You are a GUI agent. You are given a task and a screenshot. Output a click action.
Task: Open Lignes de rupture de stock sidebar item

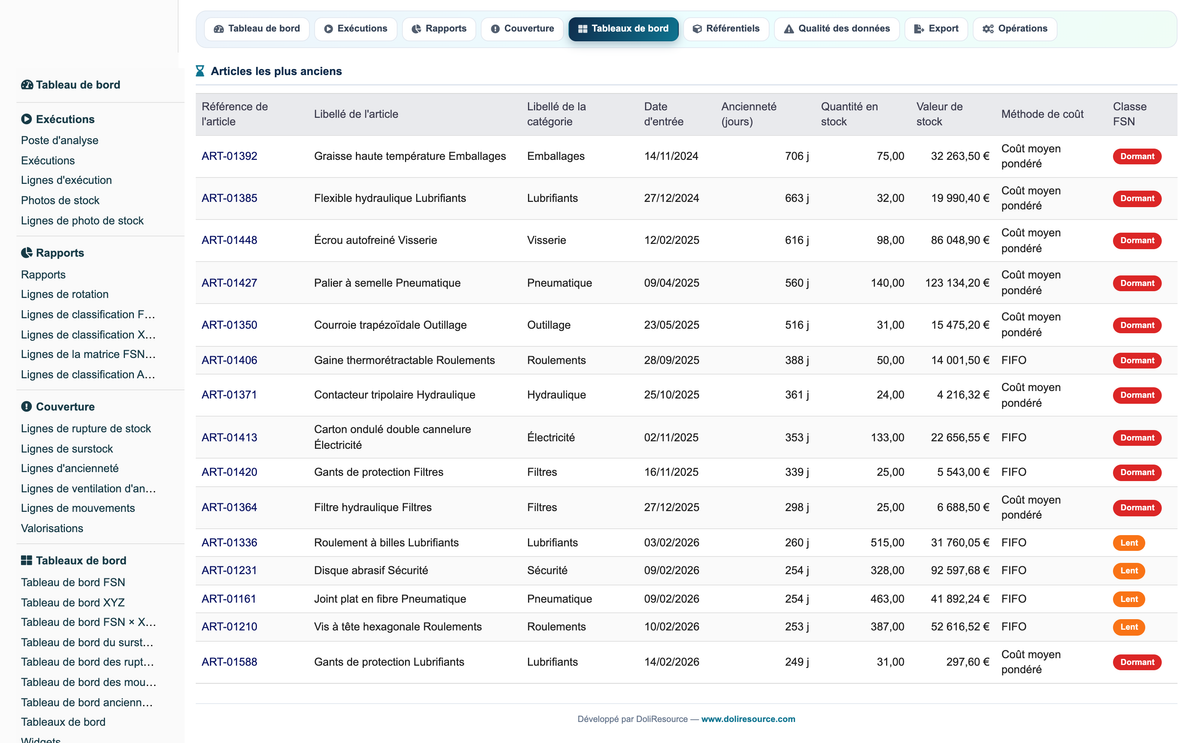86,429
